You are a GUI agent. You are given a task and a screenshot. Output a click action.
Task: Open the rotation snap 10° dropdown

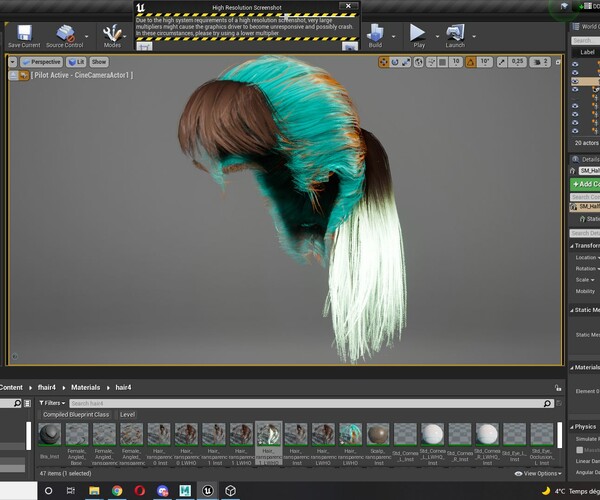pyautogui.click(x=485, y=62)
